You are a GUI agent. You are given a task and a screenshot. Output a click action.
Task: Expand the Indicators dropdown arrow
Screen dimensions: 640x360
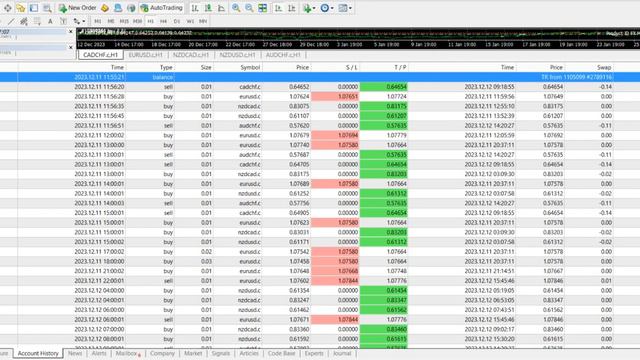(x=314, y=8)
